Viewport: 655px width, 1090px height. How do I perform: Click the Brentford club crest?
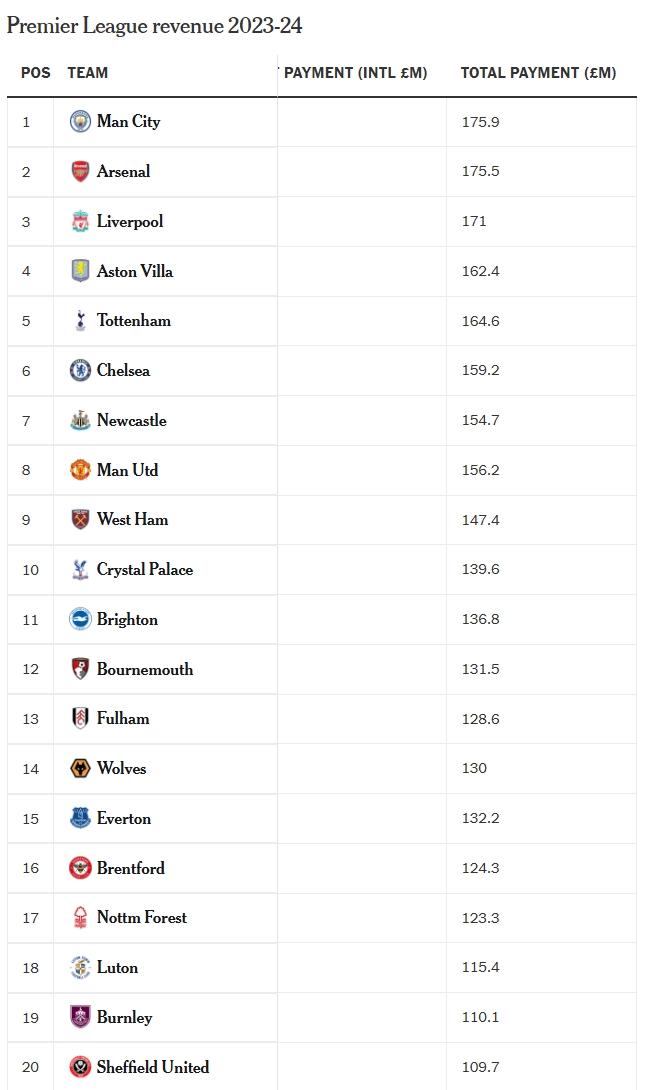tap(80, 868)
